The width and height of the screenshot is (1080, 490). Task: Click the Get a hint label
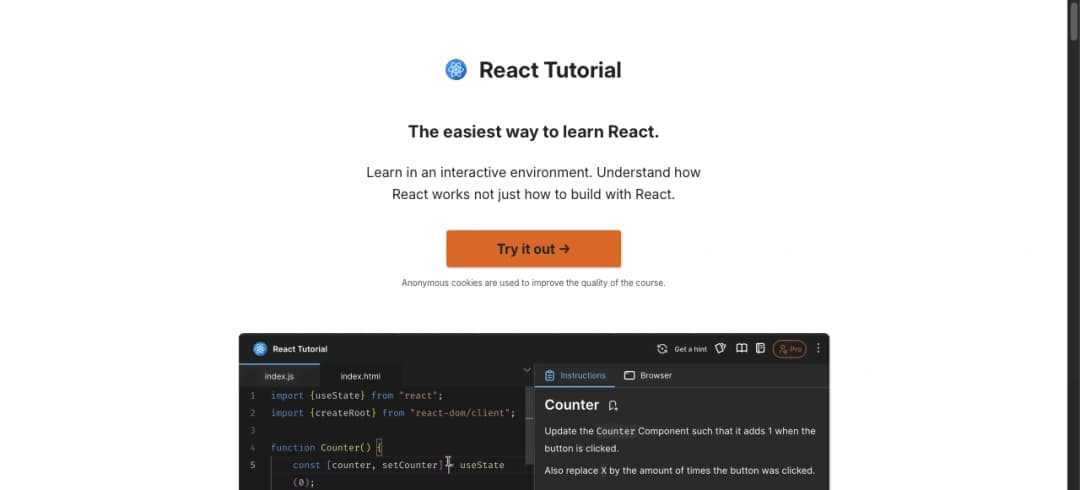(x=690, y=349)
